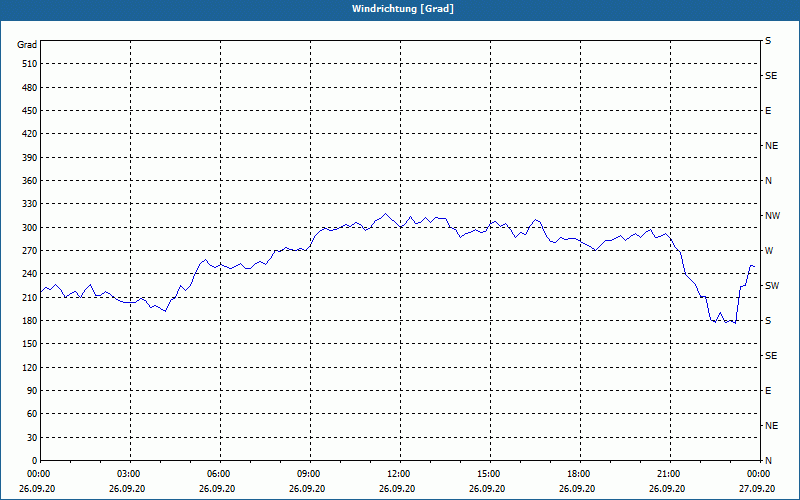
Task: Select the 09:00 time axis label
Action: tap(310, 474)
